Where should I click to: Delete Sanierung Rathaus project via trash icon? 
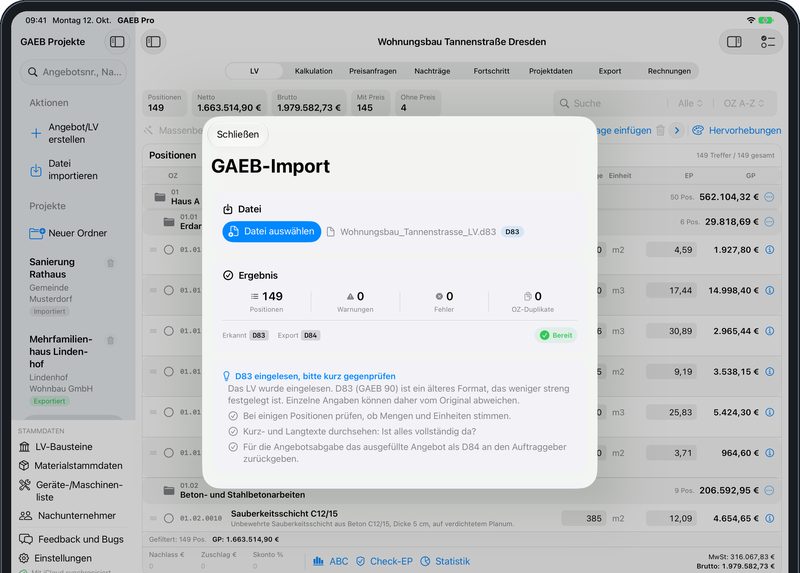pos(110,263)
